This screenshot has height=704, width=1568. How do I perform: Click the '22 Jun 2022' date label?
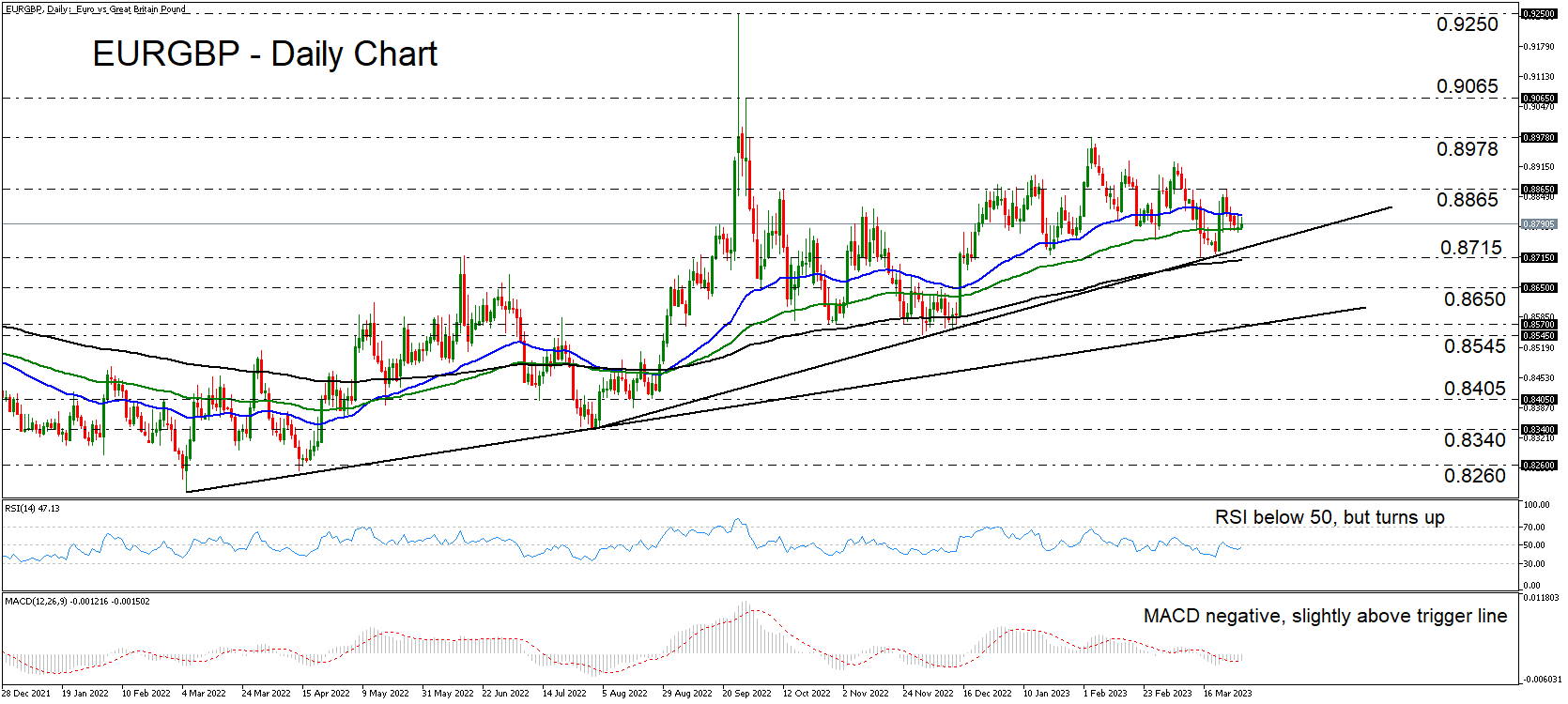(x=505, y=694)
